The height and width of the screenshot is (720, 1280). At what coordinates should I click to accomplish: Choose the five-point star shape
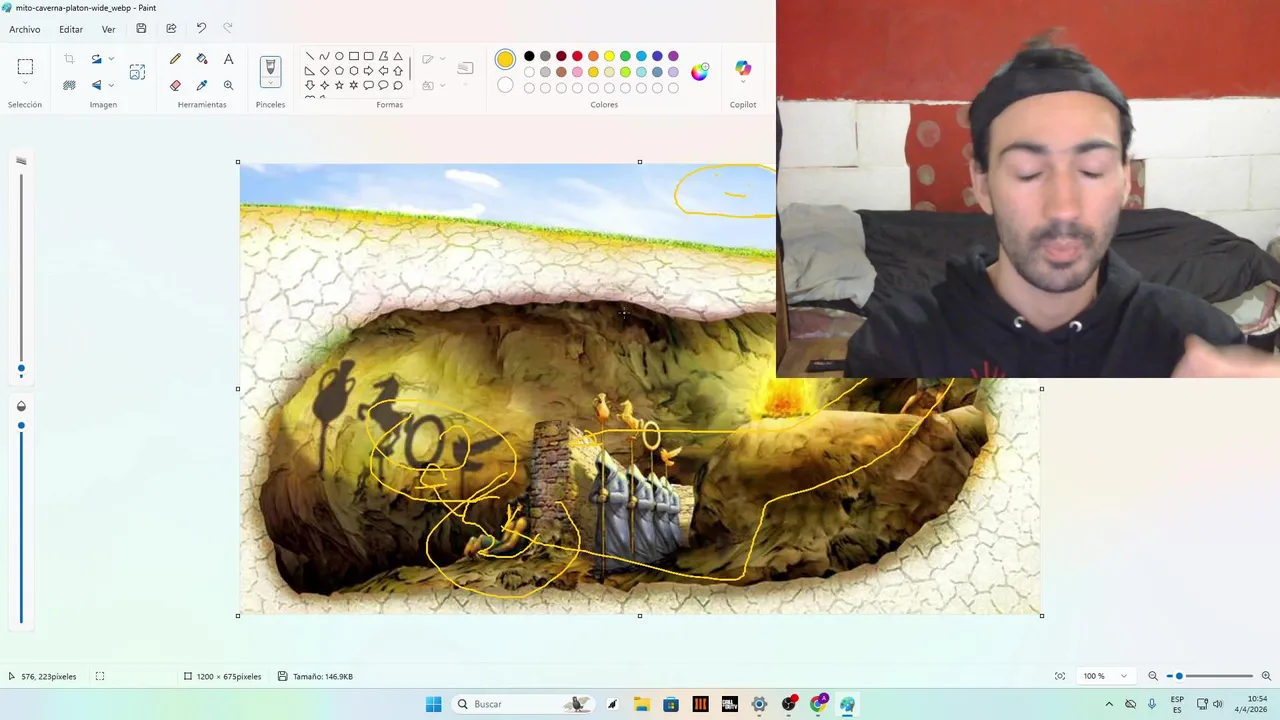pyautogui.click(x=339, y=85)
